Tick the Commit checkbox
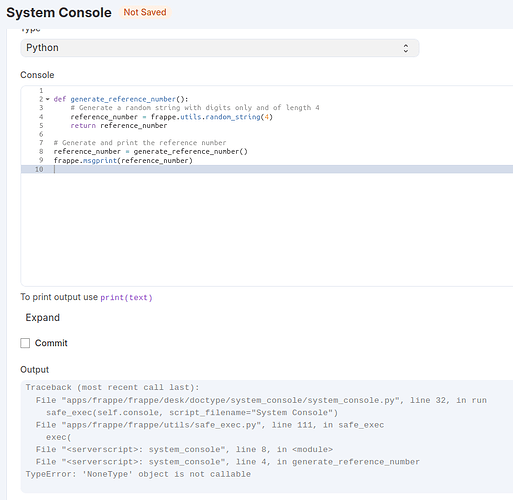Image resolution: width=513 pixels, height=500 pixels. (25, 343)
